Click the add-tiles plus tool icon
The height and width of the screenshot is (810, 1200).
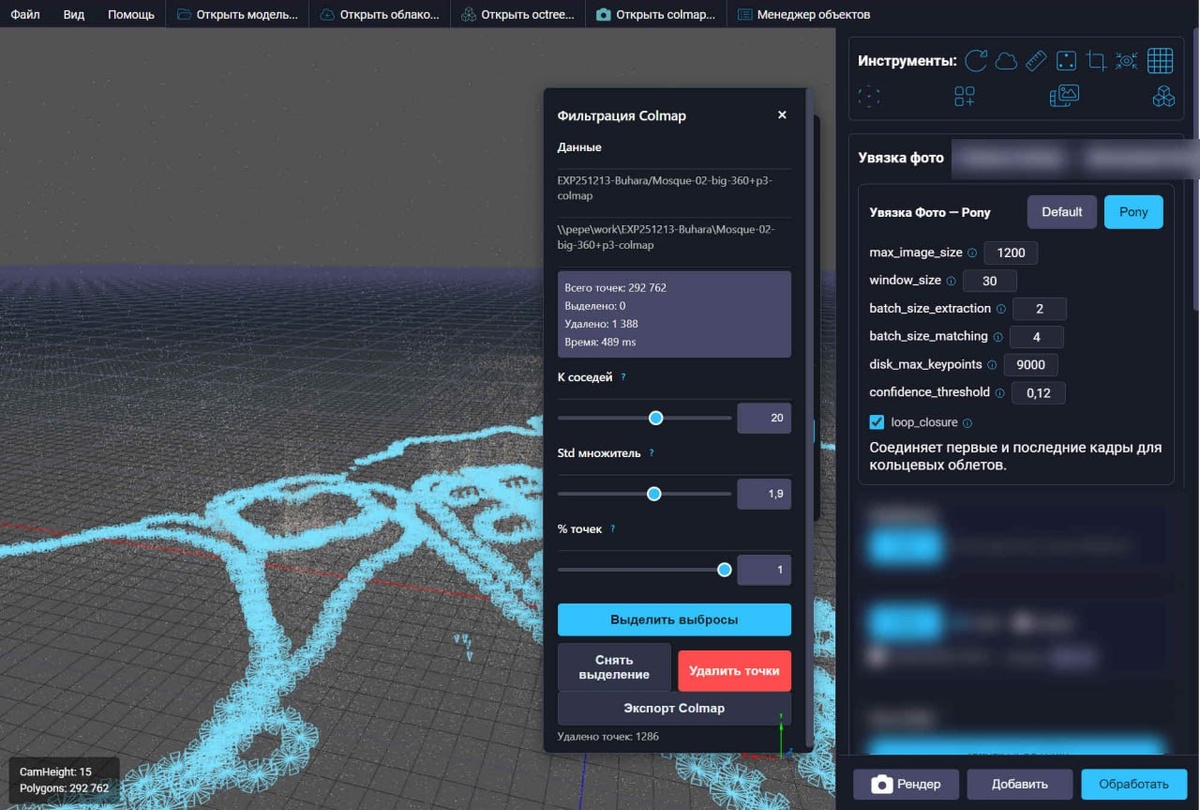(964, 96)
